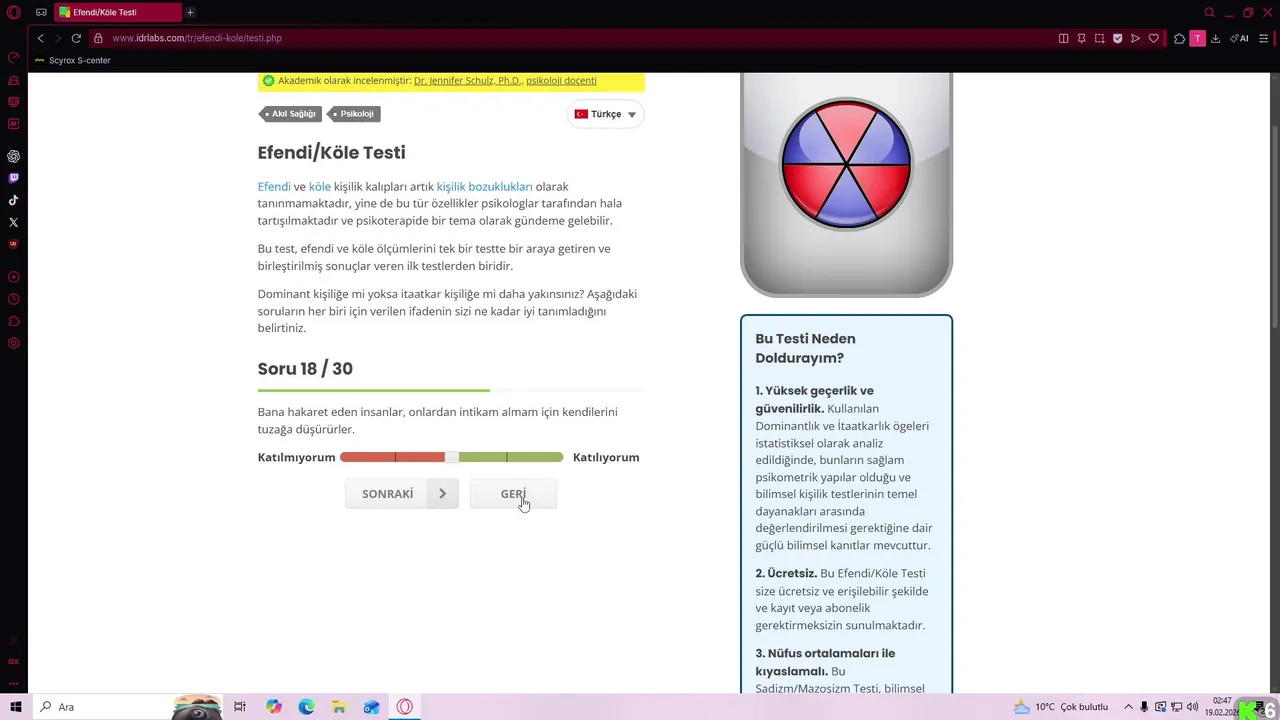Click the red and blue pie chart image
1280x720 pixels.
[846, 163]
